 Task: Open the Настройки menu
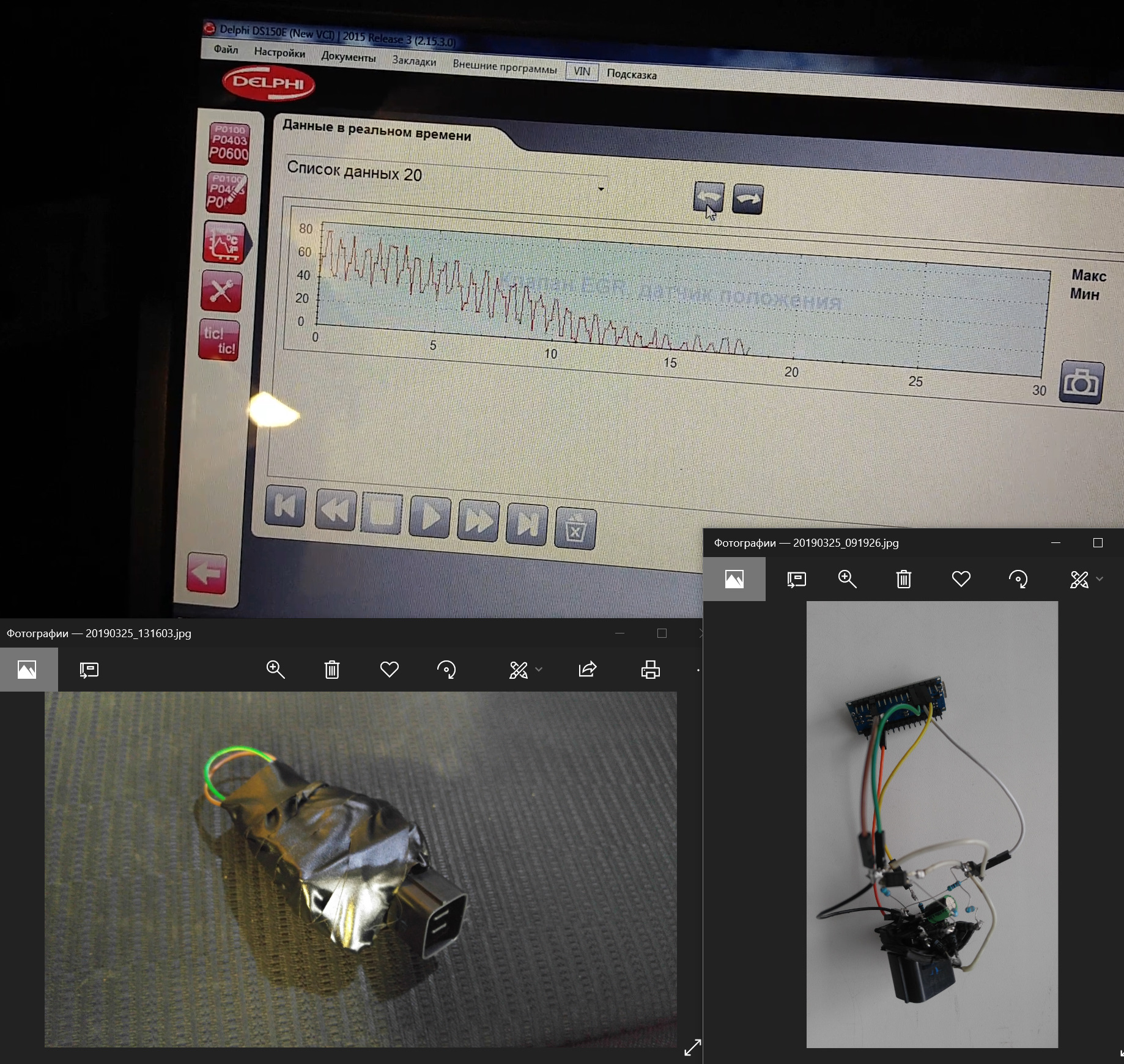coord(279,53)
